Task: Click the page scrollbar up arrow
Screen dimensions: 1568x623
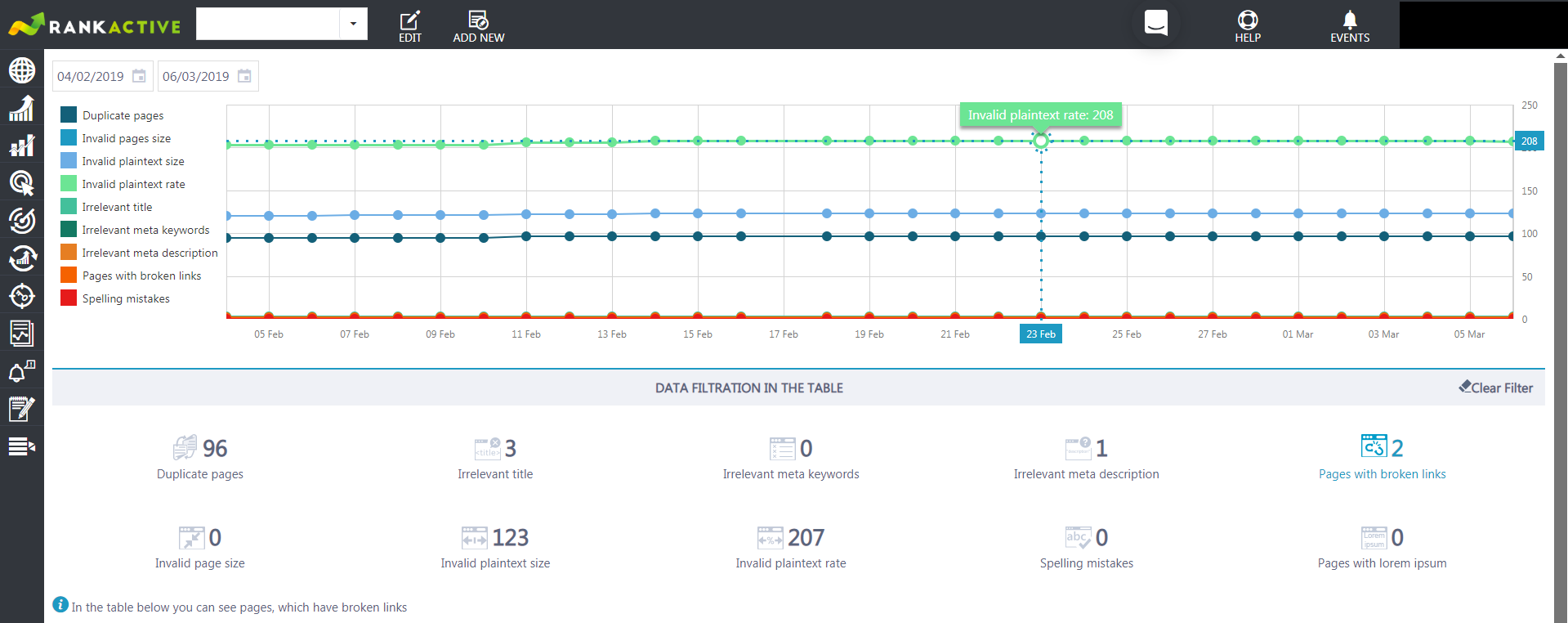Action: click(x=1561, y=56)
